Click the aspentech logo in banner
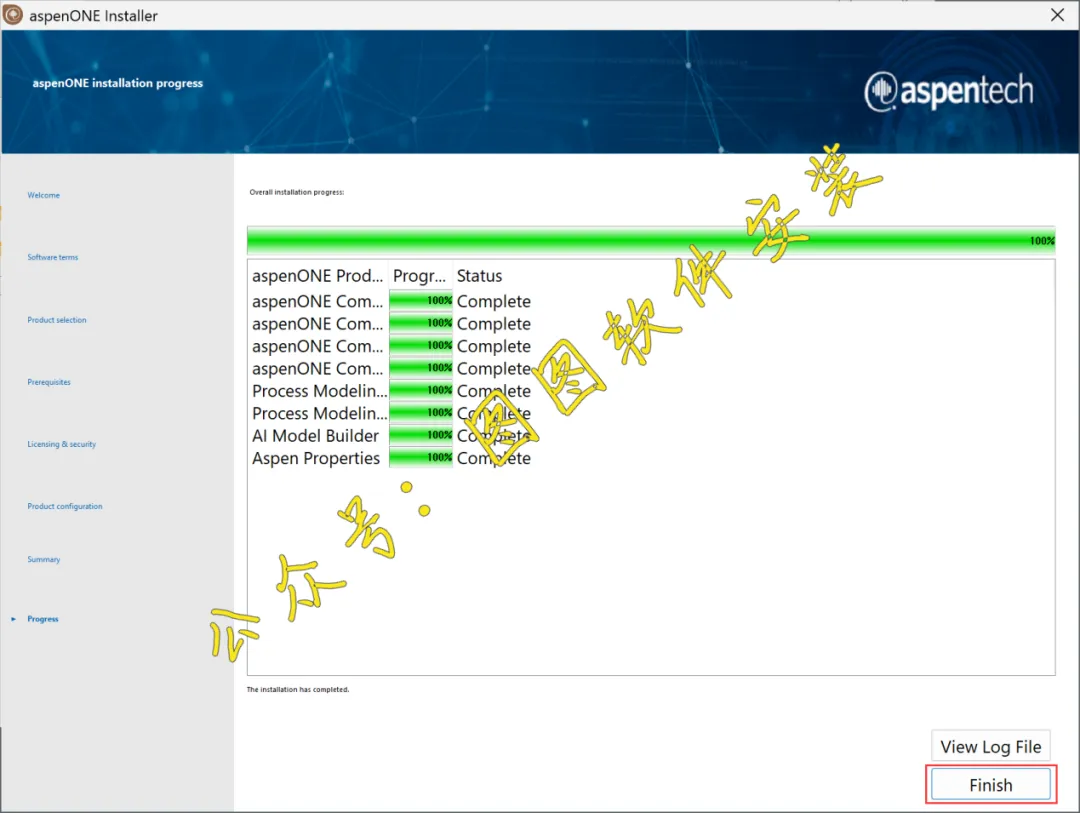1080x813 pixels. coord(949,91)
